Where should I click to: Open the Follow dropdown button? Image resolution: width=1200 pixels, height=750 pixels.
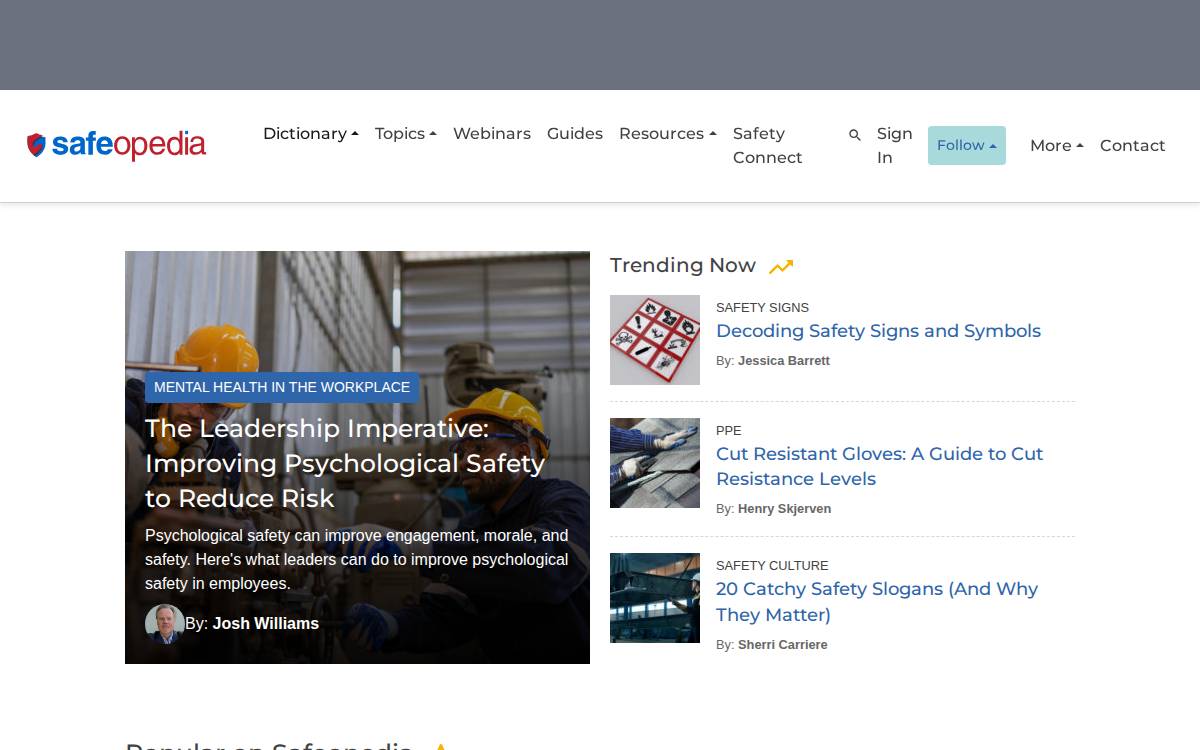click(967, 145)
